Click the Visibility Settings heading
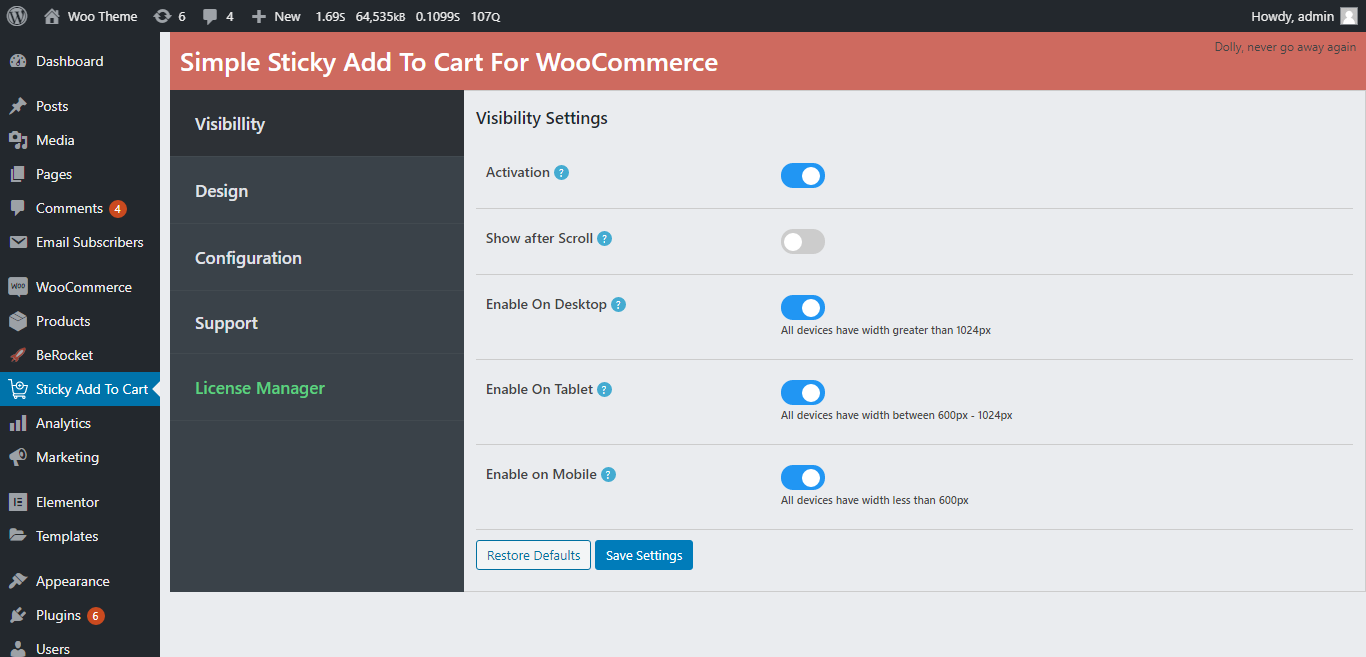 point(542,118)
